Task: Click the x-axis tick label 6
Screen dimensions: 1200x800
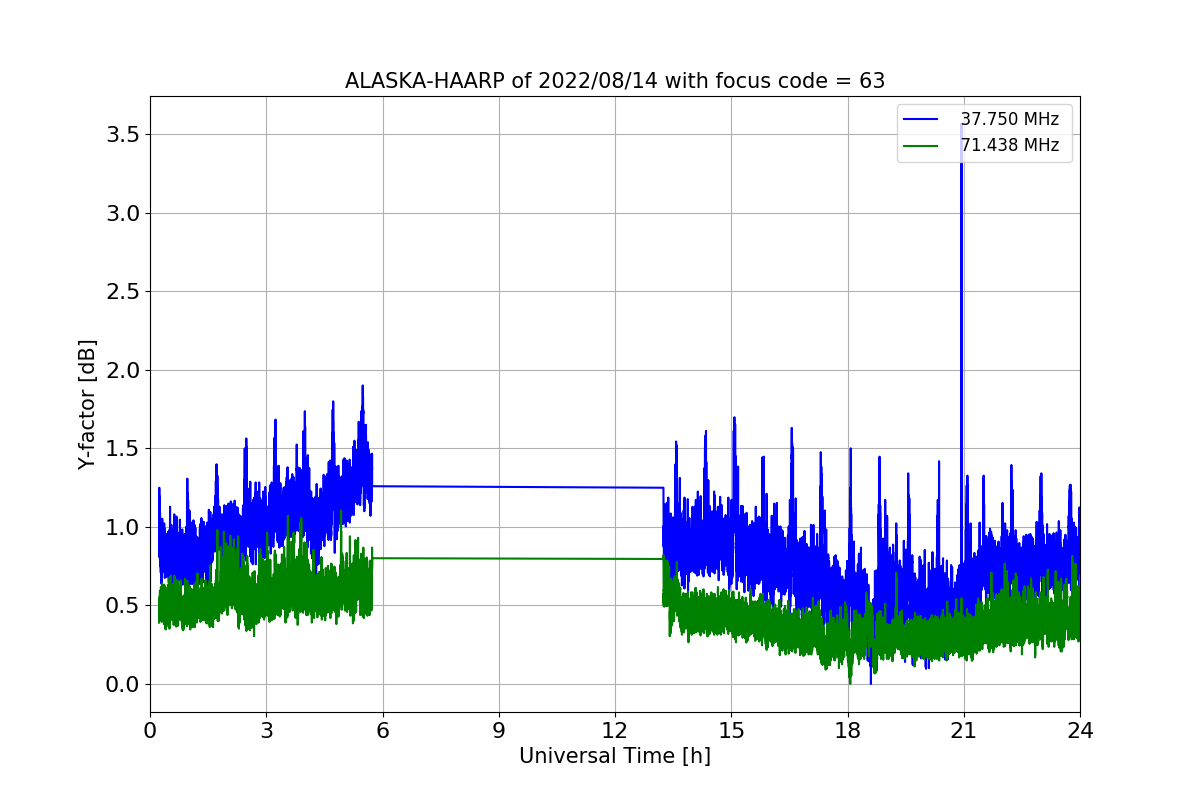Action: pos(382,731)
